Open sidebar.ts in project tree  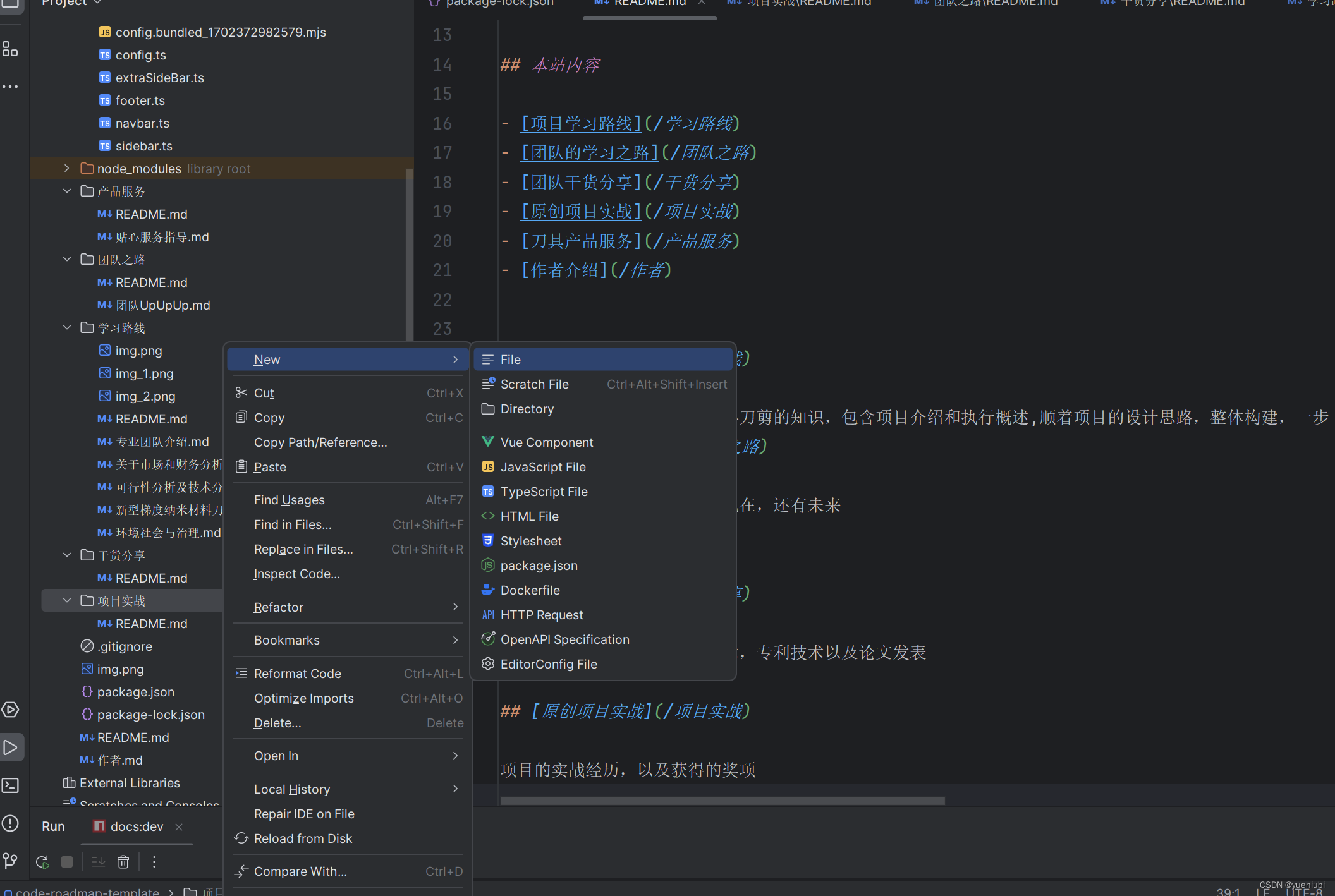[x=143, y=146]
